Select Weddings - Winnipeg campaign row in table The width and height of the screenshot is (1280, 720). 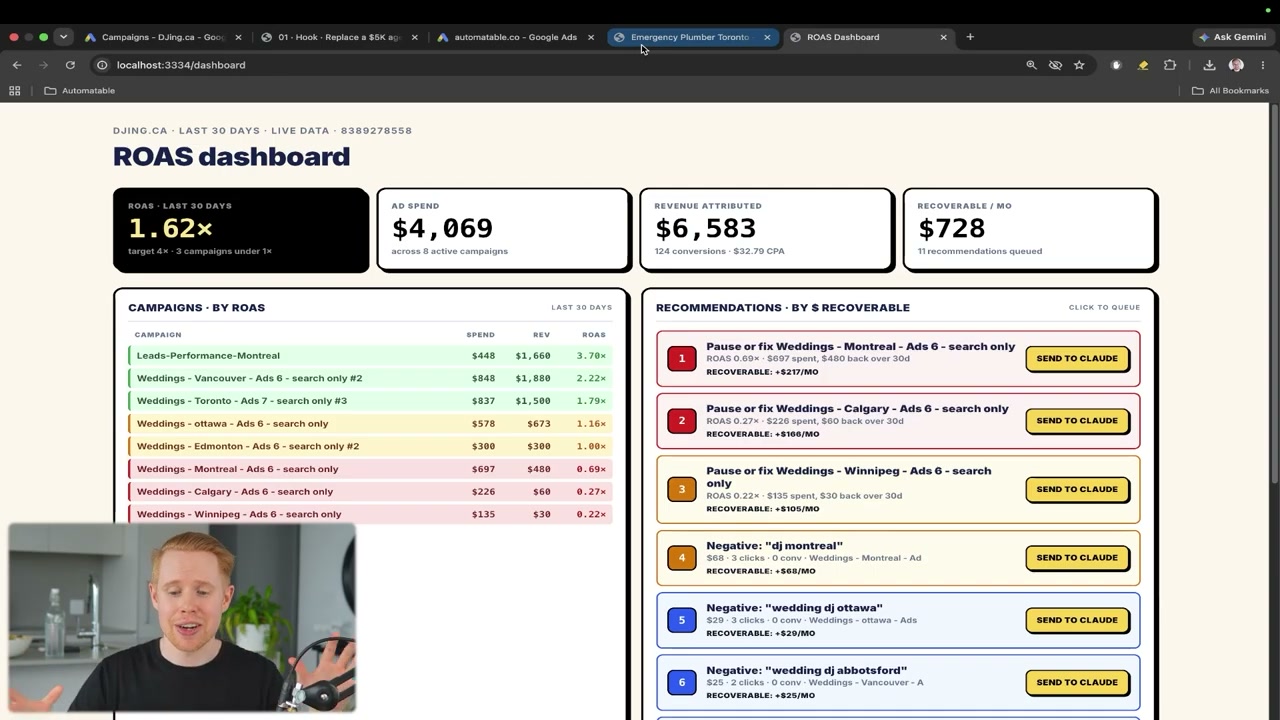(x=371, y=514)
